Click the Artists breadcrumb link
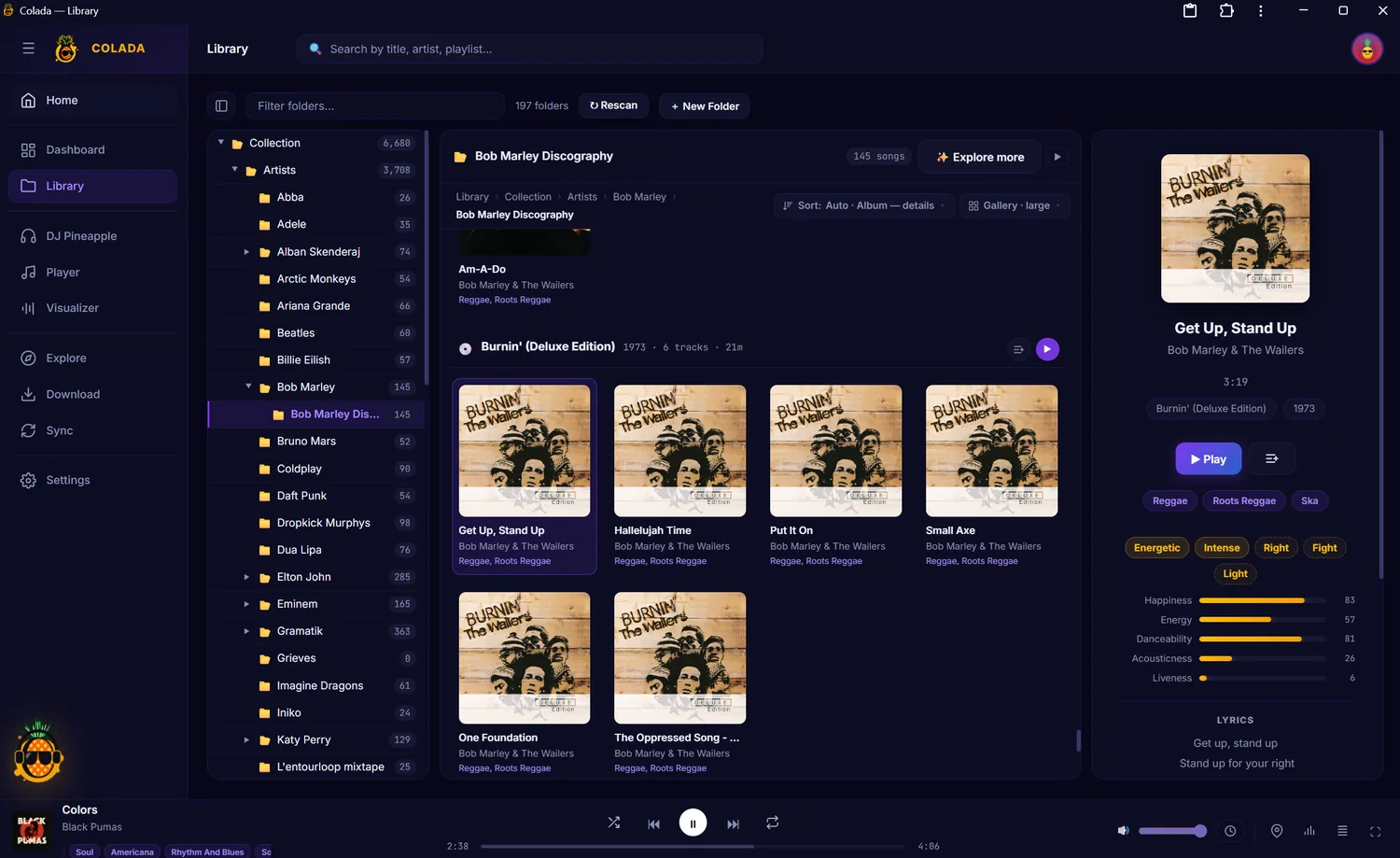Screen dimensions: 1400x858 582,197
